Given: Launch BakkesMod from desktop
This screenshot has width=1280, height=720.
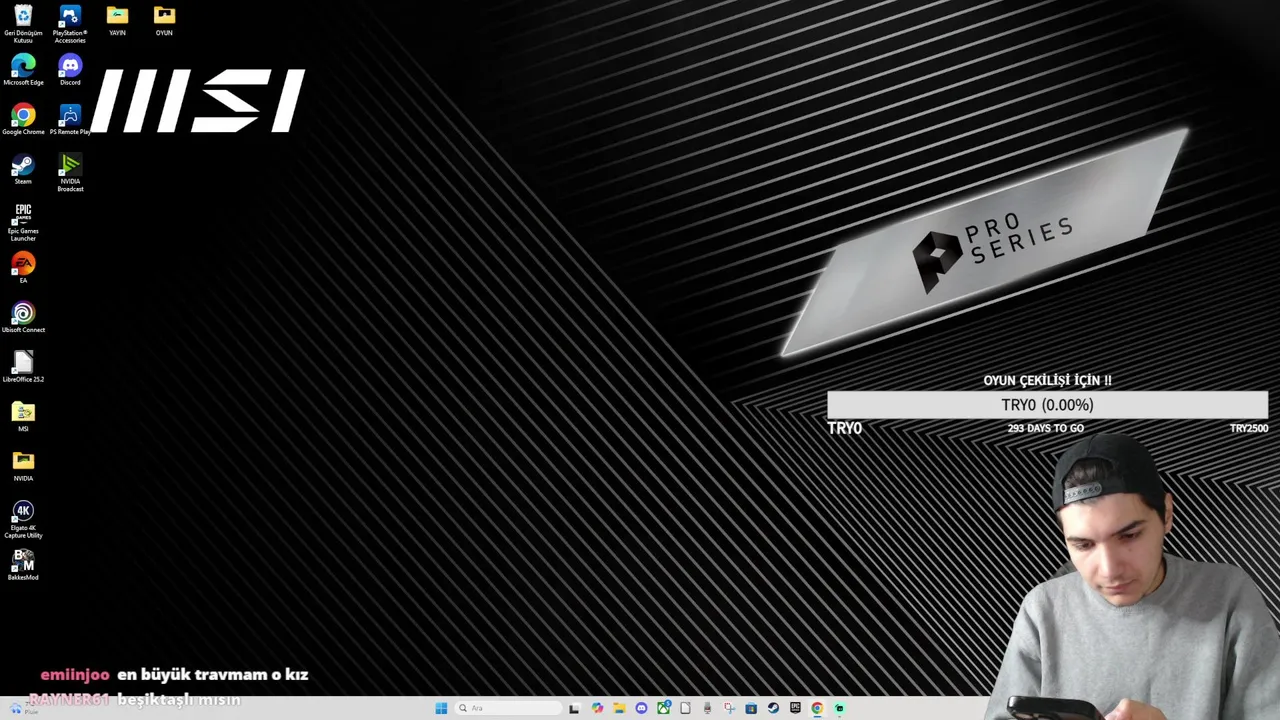Looking at the screenshot, I should pyautogui.click(x=23, y=565).
